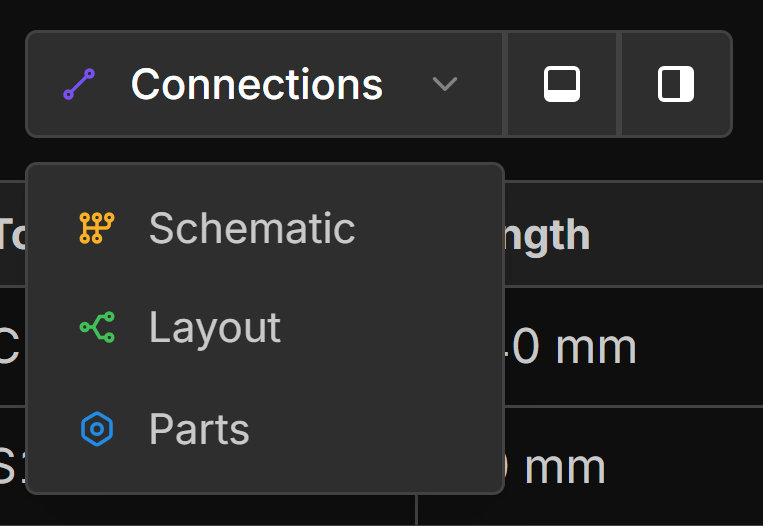Switch to the Schematic view
The height and width of the screenshot is (526, 763).
[x=252, y=229]
